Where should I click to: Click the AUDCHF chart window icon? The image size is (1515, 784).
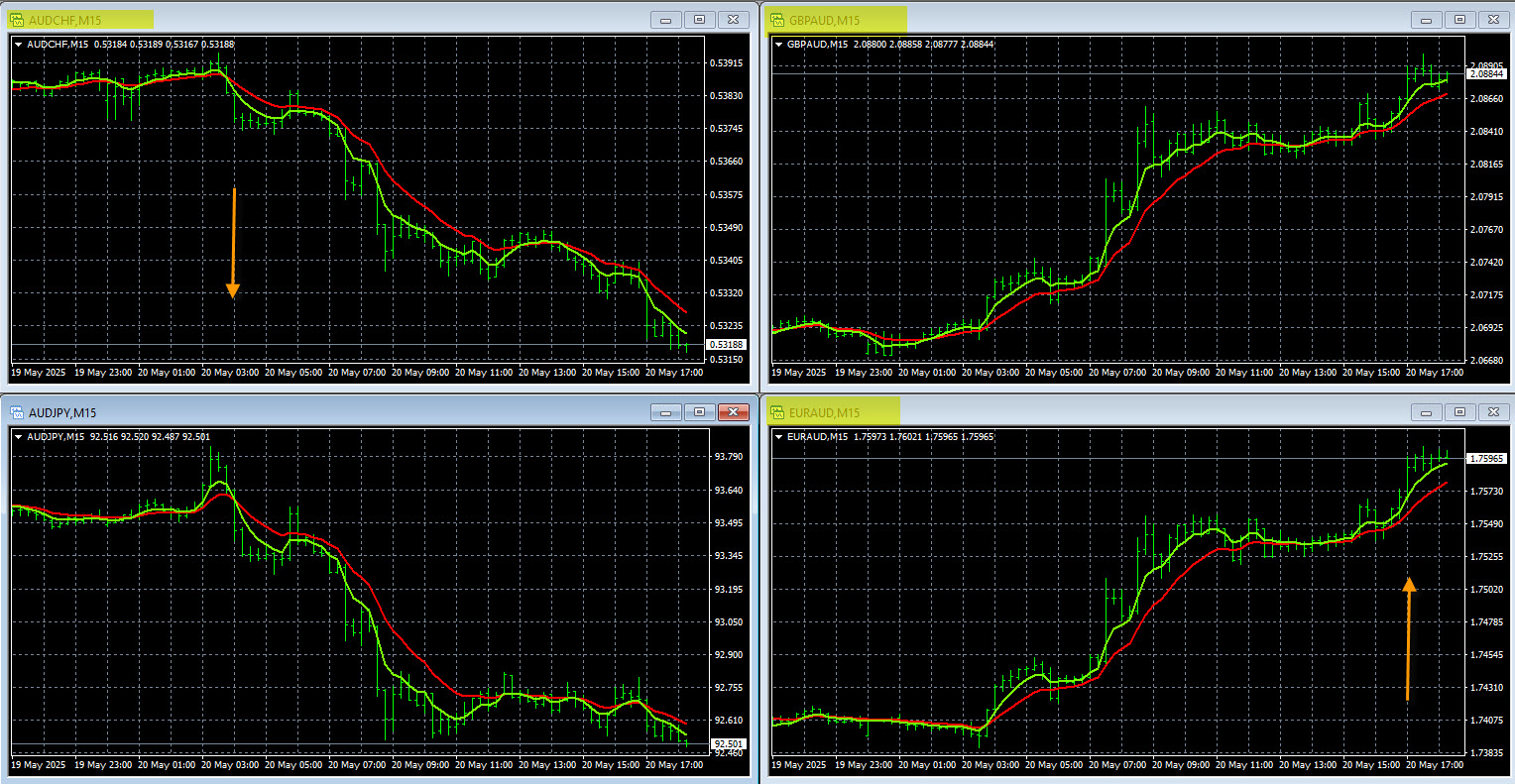point(17,20)
